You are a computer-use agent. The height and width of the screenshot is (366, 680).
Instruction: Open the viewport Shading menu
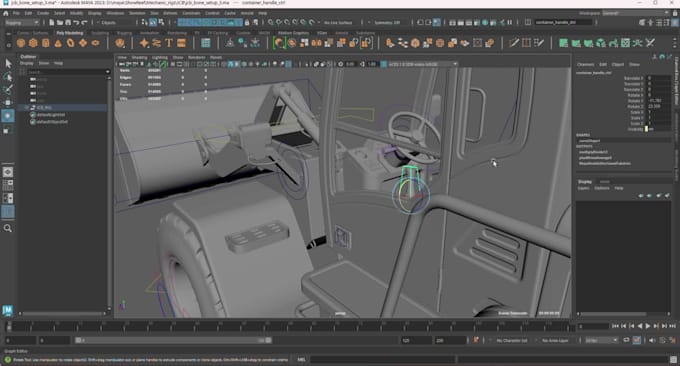point(139,57)
